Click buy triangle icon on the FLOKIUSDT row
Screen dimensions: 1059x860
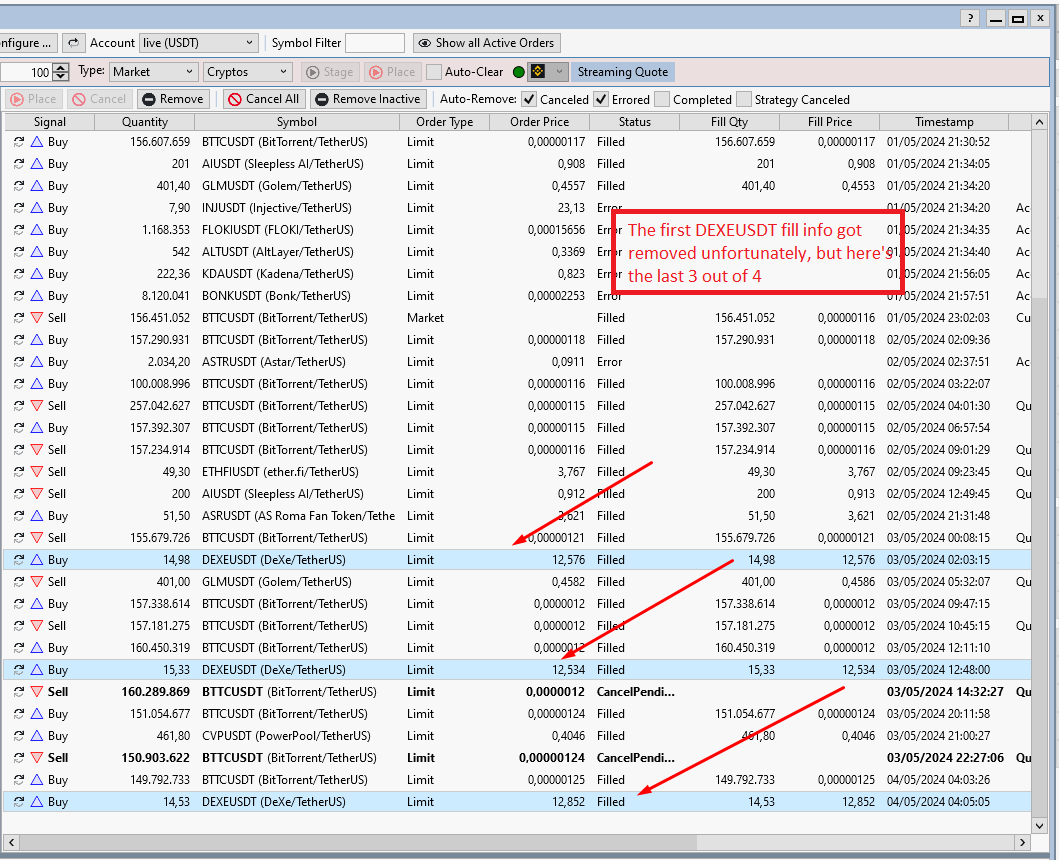tap(36, 230)
